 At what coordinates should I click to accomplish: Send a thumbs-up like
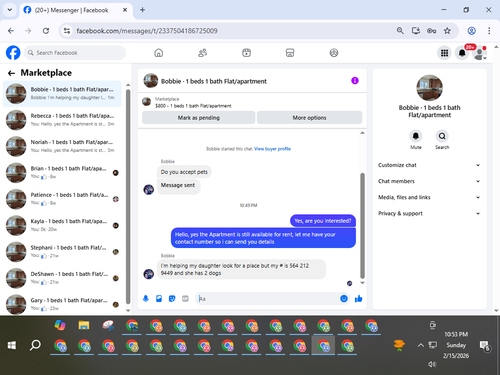[x=359, y=299]
